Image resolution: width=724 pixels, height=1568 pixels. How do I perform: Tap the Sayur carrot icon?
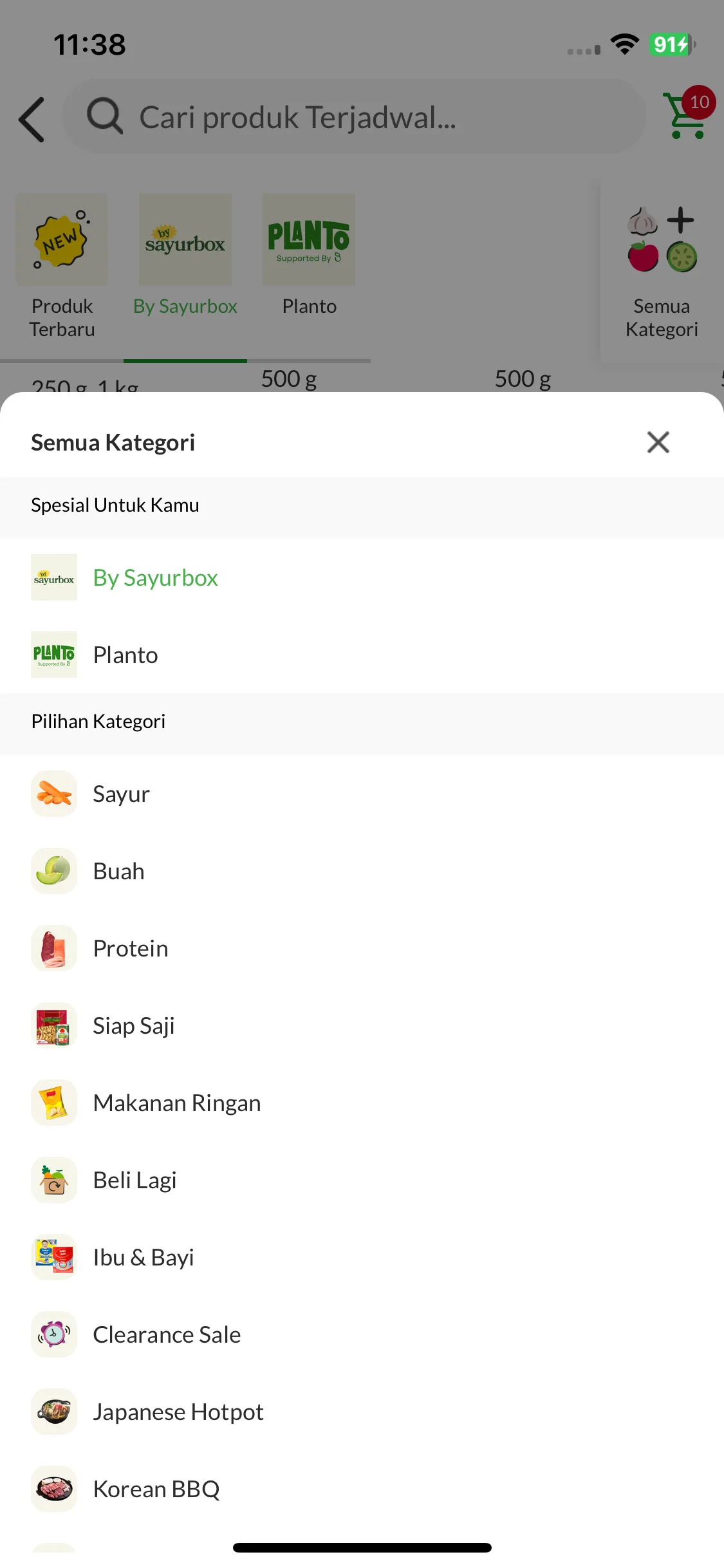click(54, 794)
